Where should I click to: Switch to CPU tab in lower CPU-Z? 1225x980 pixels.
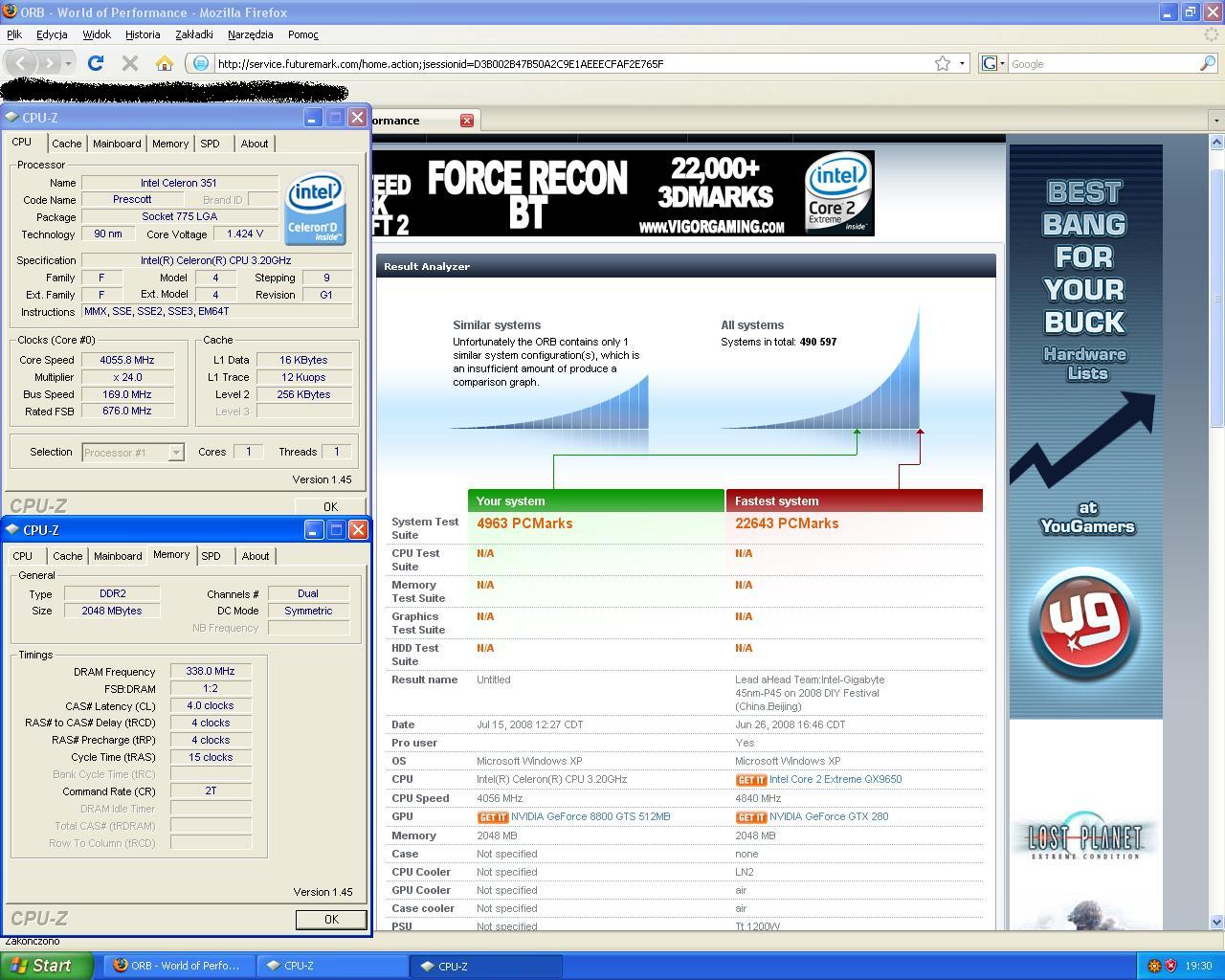pyautogui.click(x=23, y=556)
